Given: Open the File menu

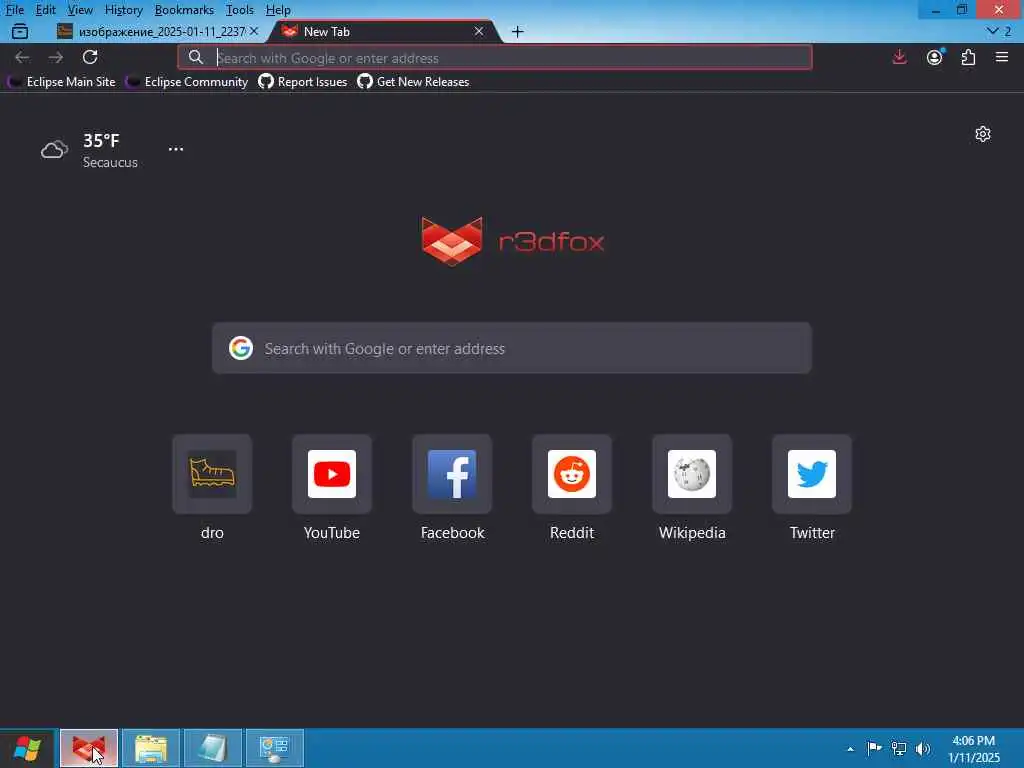Looking at the screenshot, I should pyautogui.click(x=14, y=10).
